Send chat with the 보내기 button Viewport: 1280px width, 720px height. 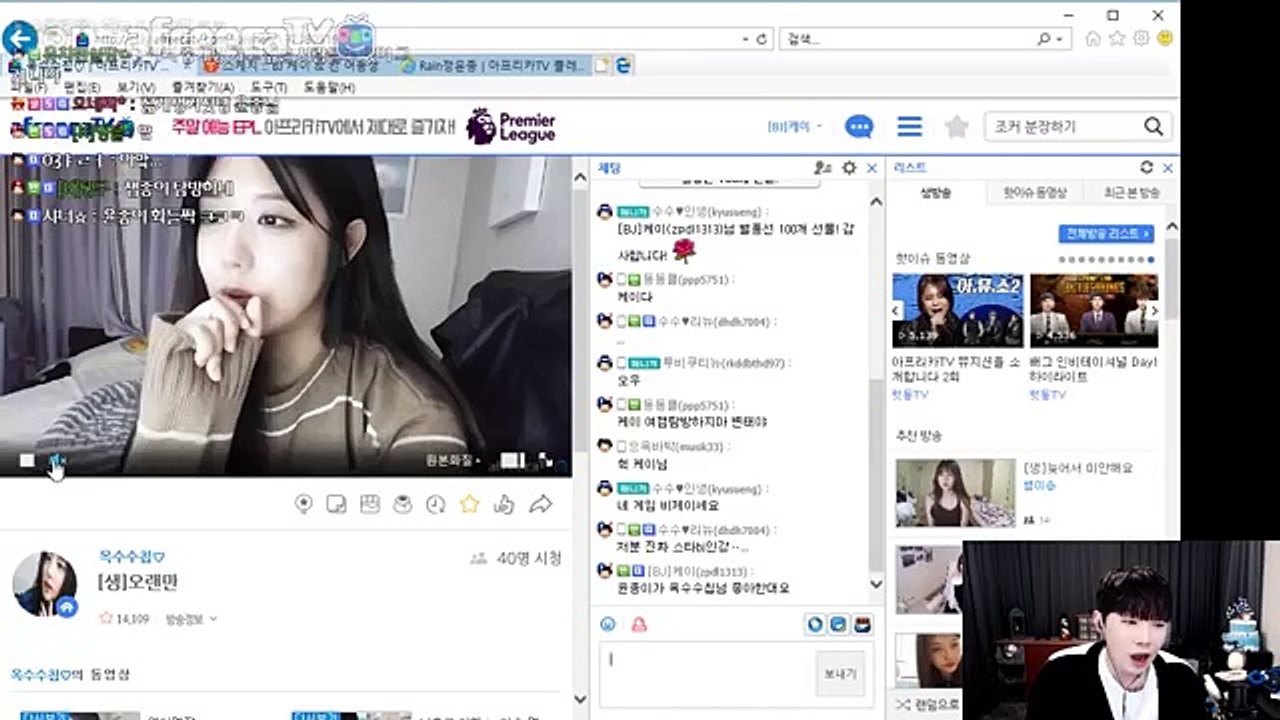coord(840,674)
